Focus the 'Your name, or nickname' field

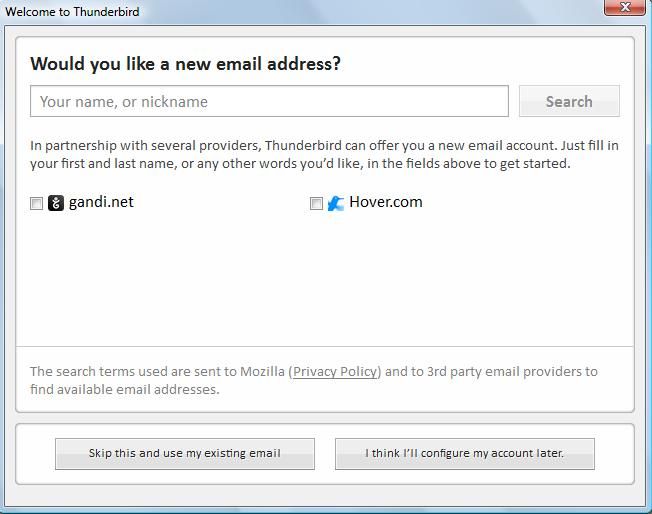pyautogui.click(x=270, y=101)
